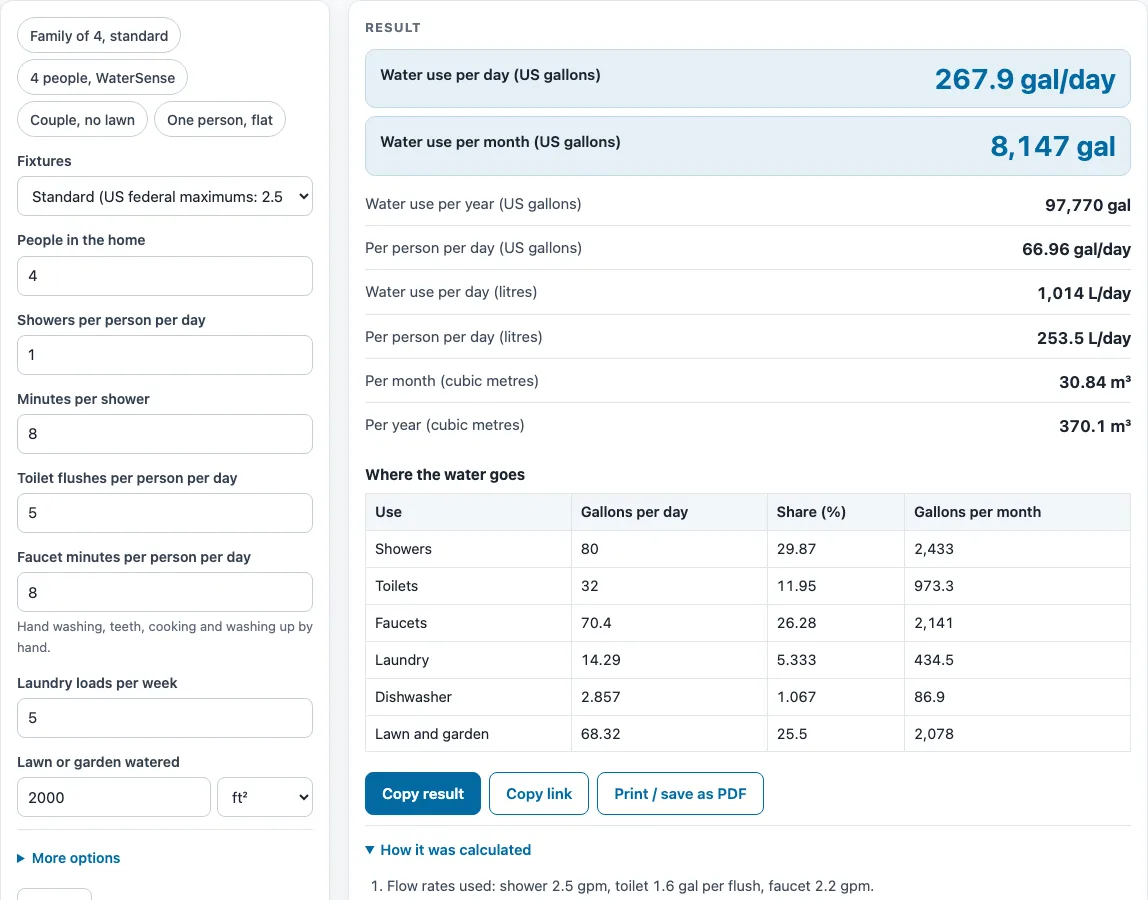Click the Copy link button
1148x900 pixels.
539,793
